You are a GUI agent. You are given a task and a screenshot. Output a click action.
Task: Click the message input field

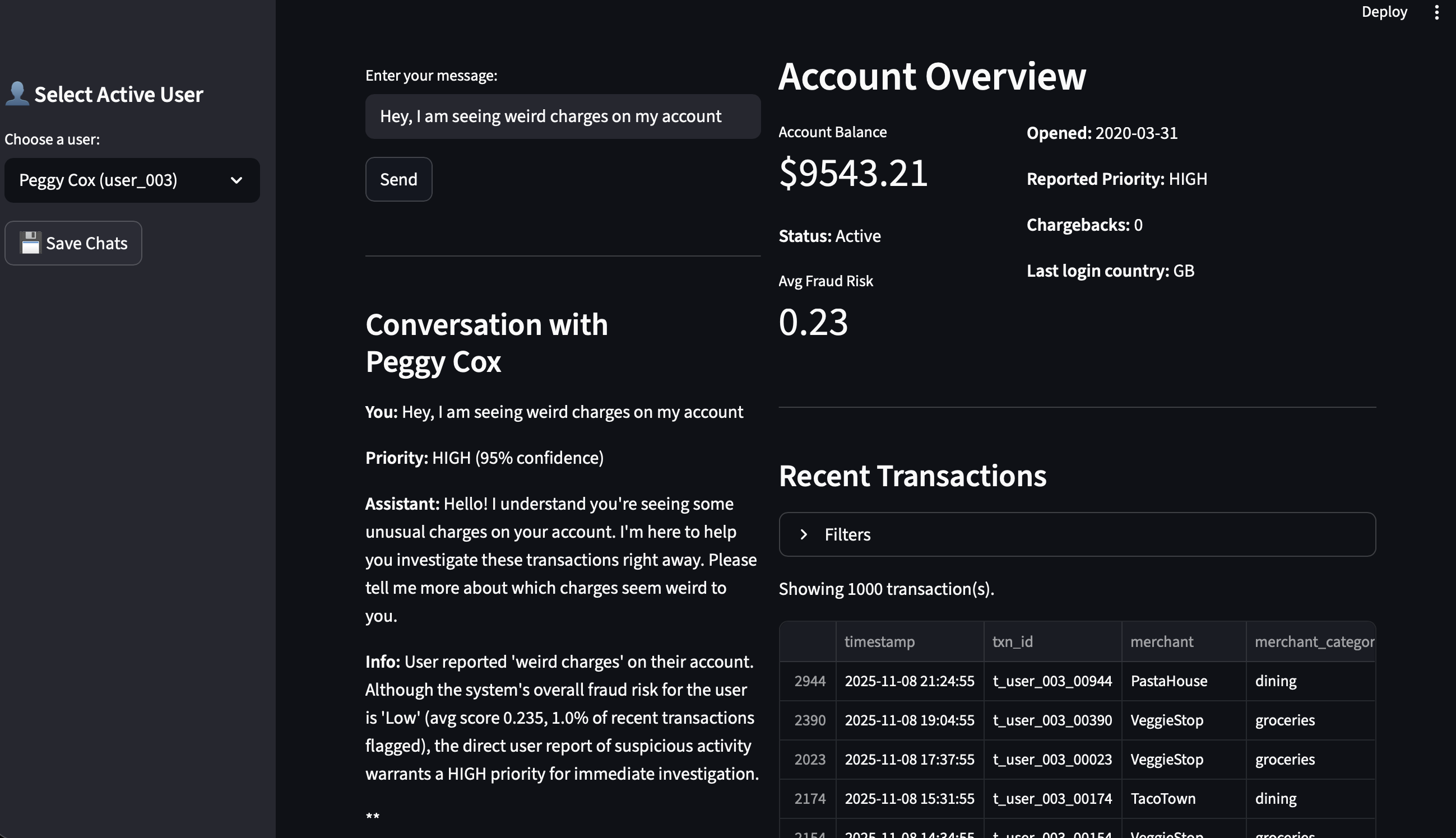(563, 117)
